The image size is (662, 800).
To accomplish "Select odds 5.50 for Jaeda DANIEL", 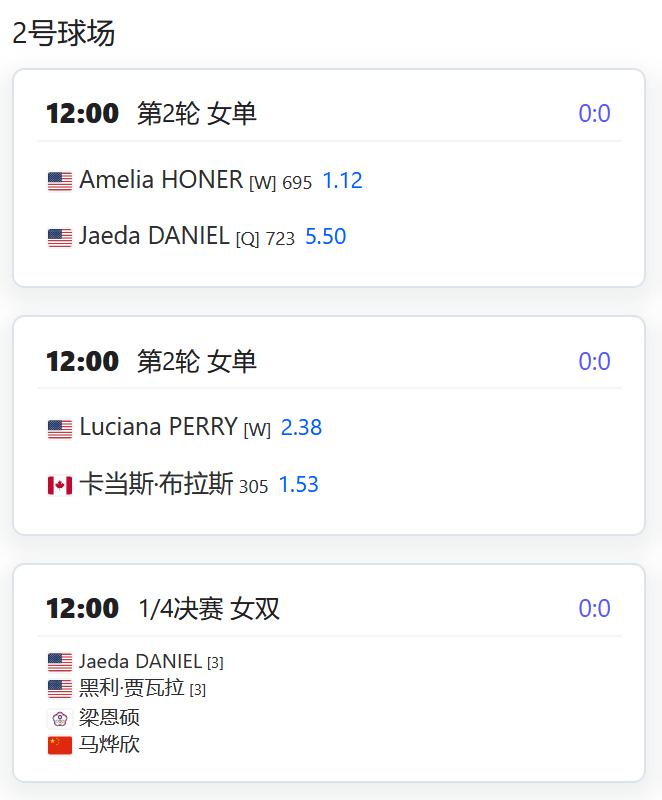I will click(325, 237).
